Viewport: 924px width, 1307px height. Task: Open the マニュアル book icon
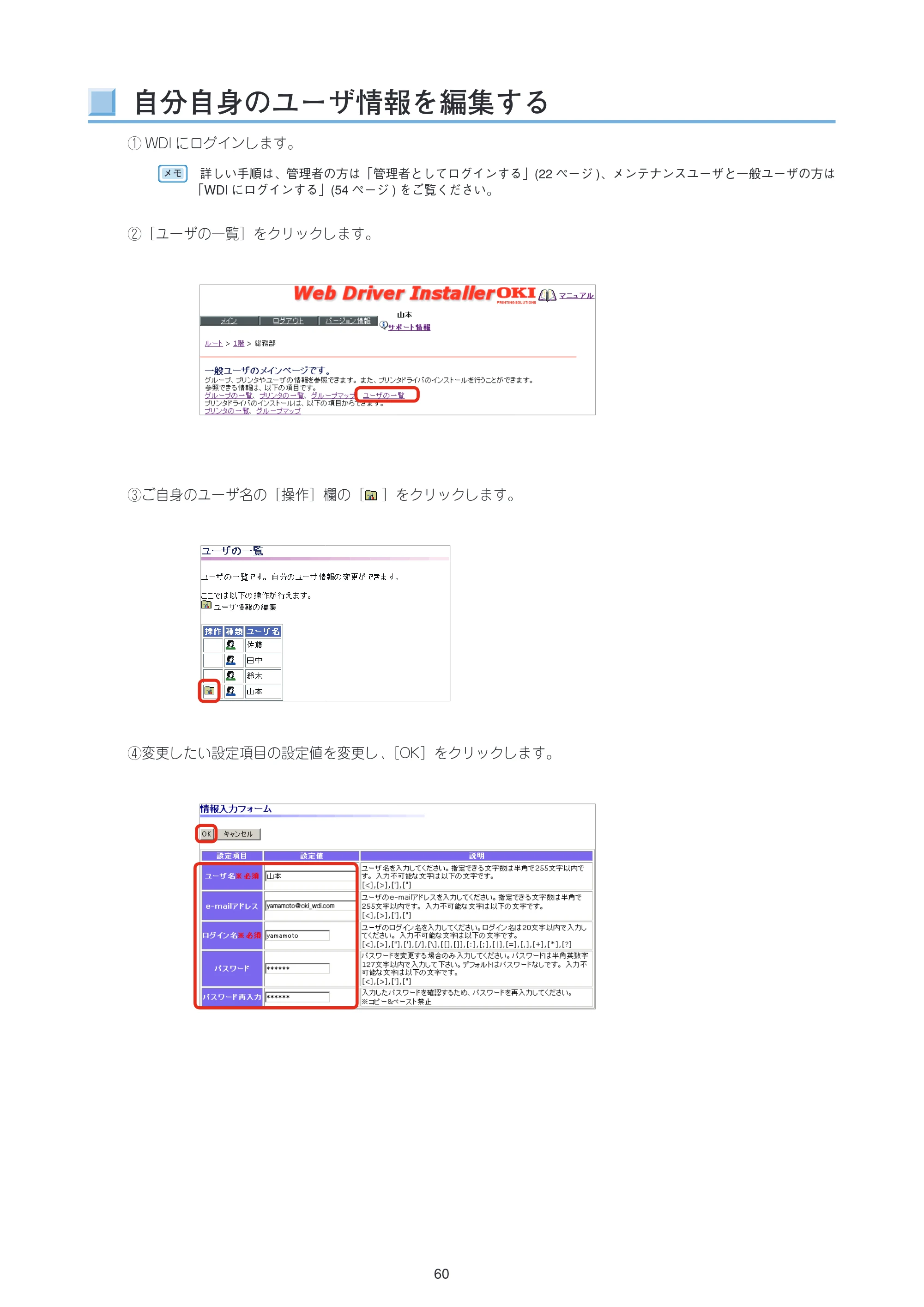547,295
